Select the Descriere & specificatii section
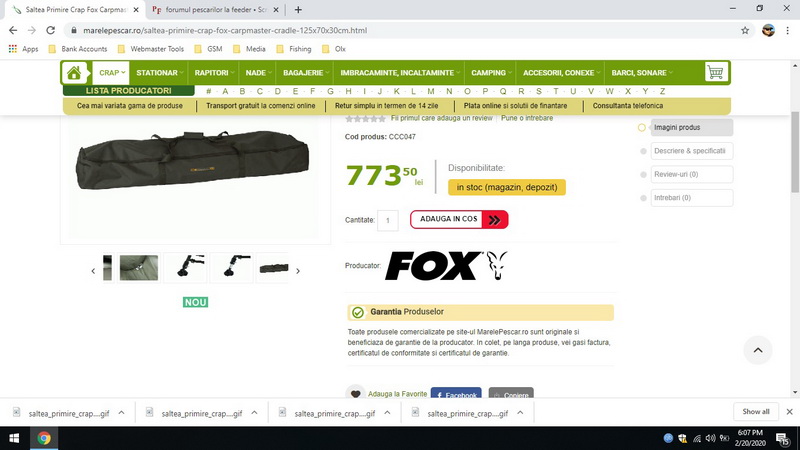 [x=691, y=151]
